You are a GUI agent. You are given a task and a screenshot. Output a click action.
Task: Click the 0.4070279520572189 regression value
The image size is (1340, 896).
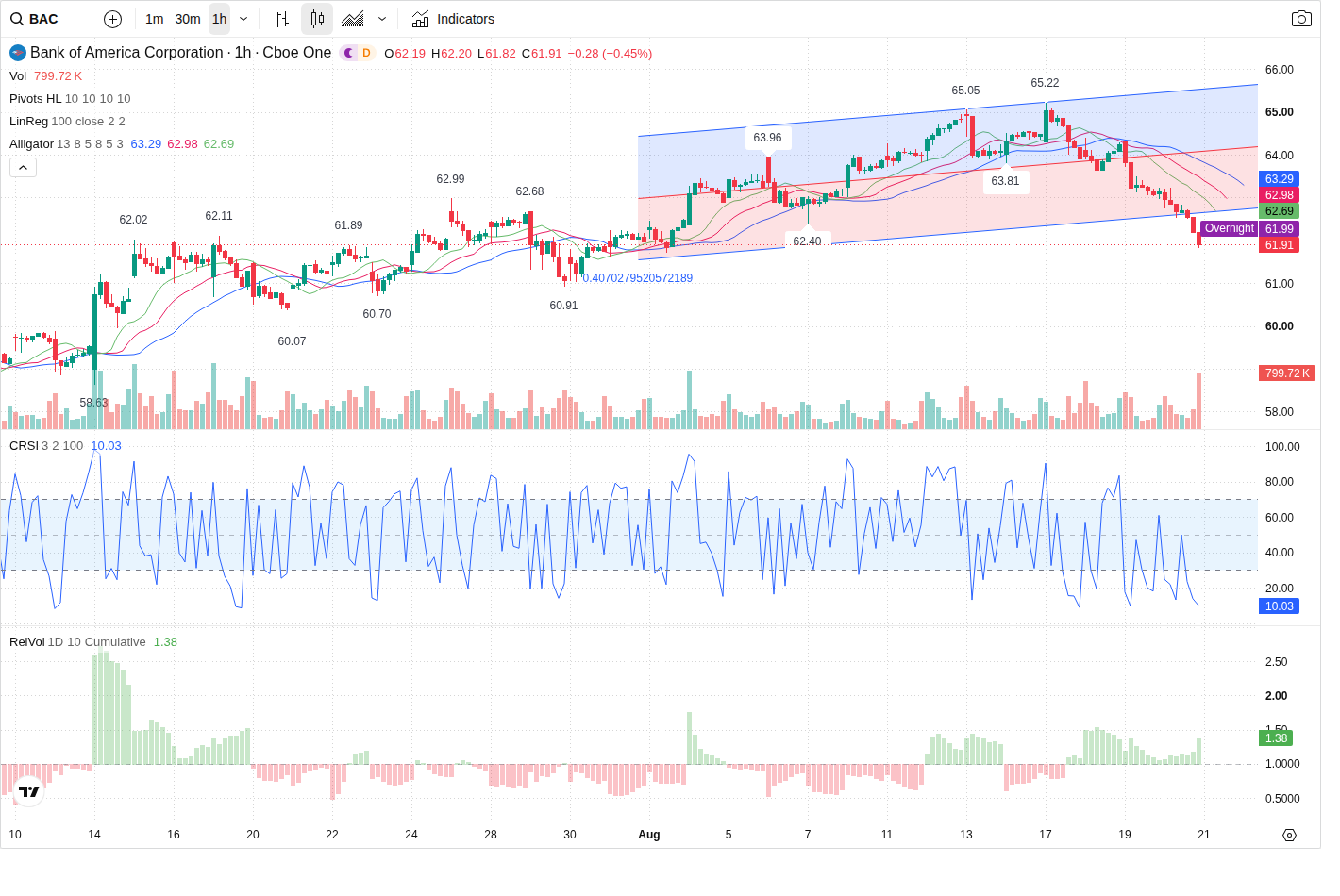pos(637,278)
